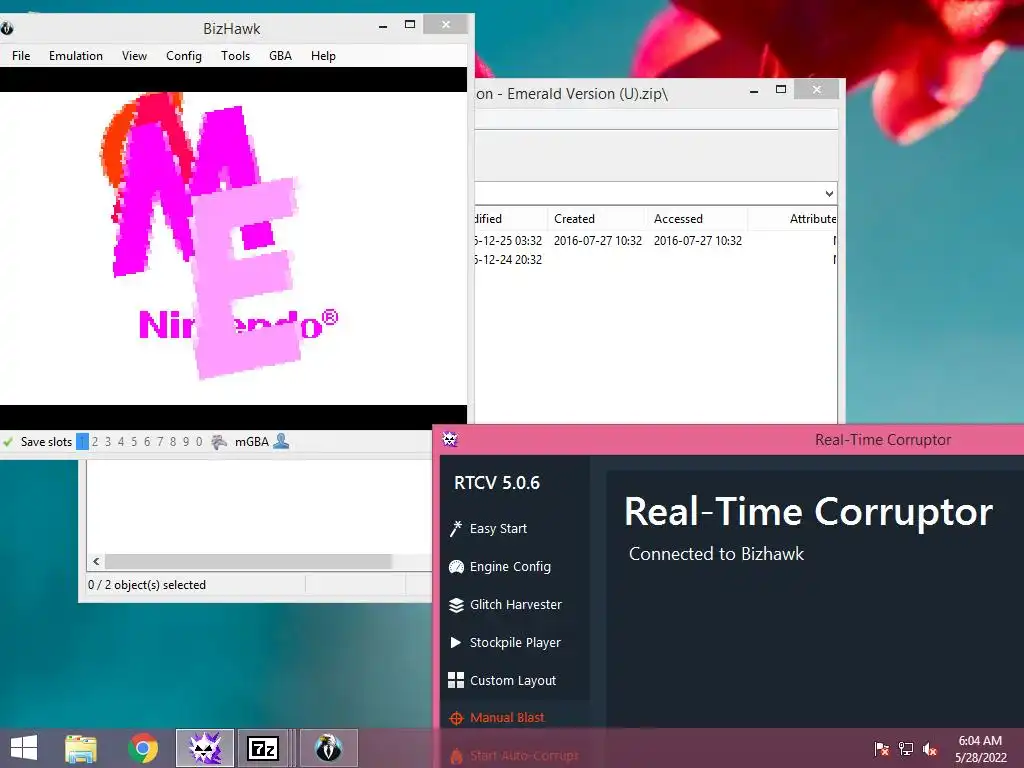Select the Created cell 2016-07-27 10:32
This screenshot has height=768, width=1024.
[598, 240]
